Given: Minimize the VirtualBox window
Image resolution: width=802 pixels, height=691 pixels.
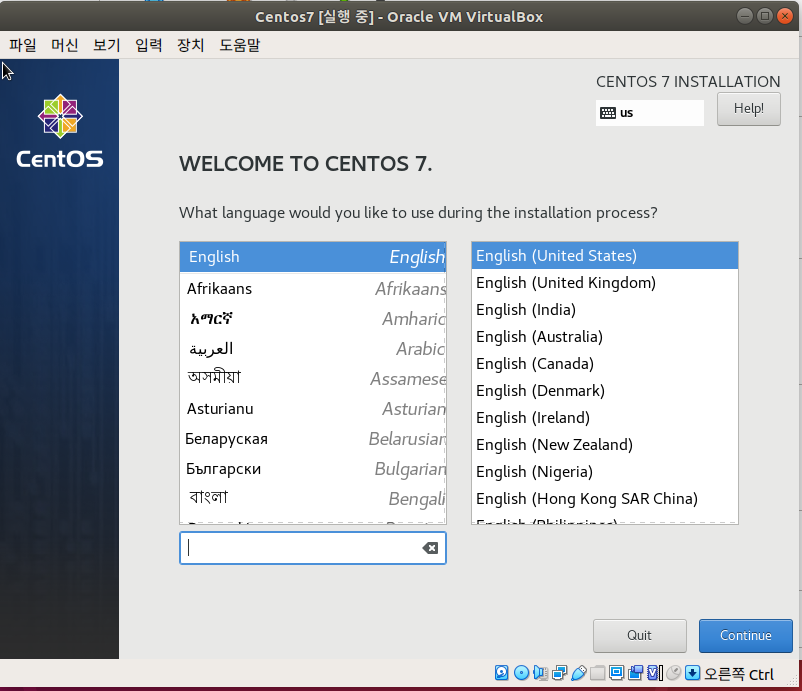Looking at the screenshot, I should [745, 16].
